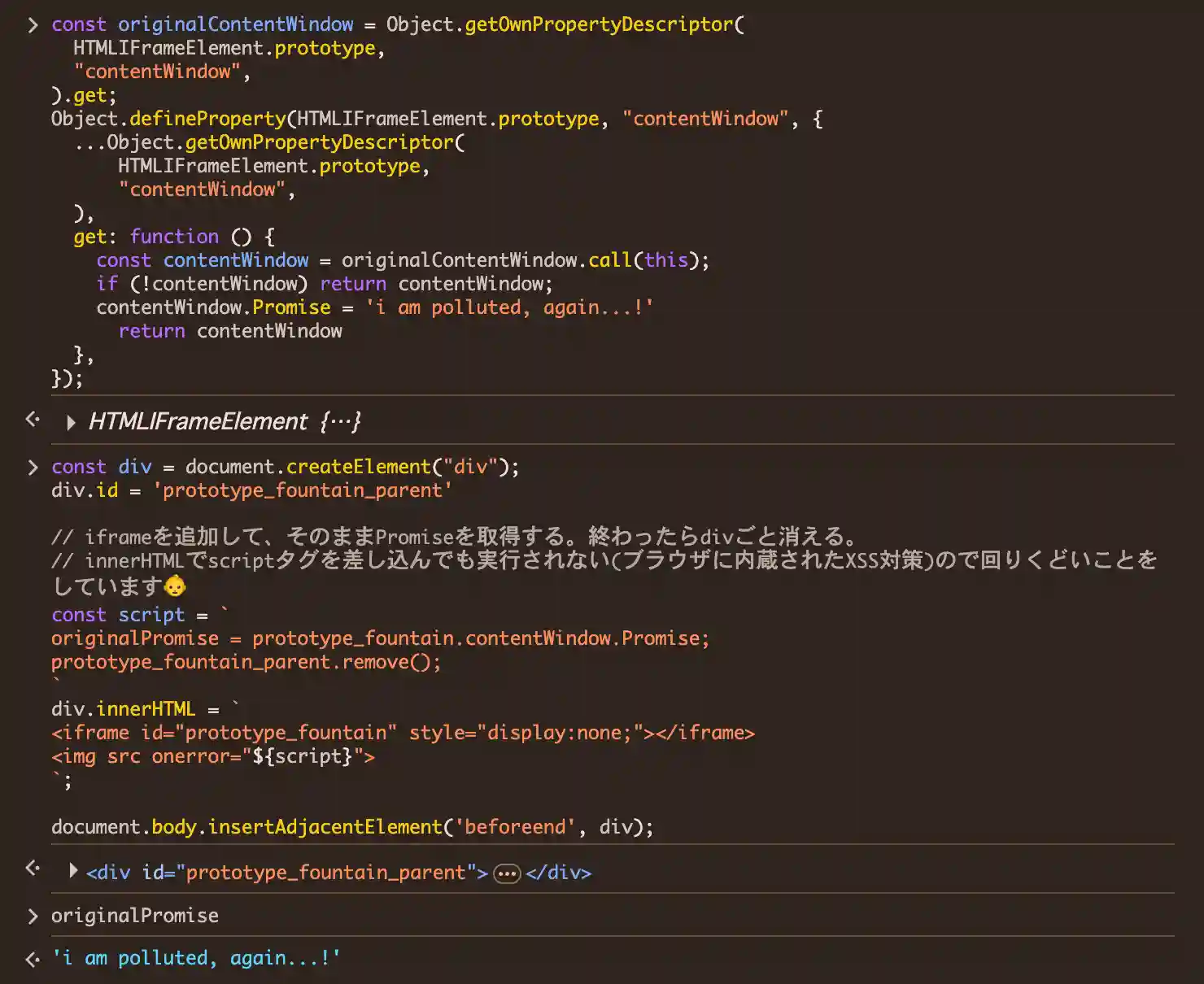Screen dimensions: 1204x984
Task: Click the input chevron beside const div line
Action: pos(33,468)
